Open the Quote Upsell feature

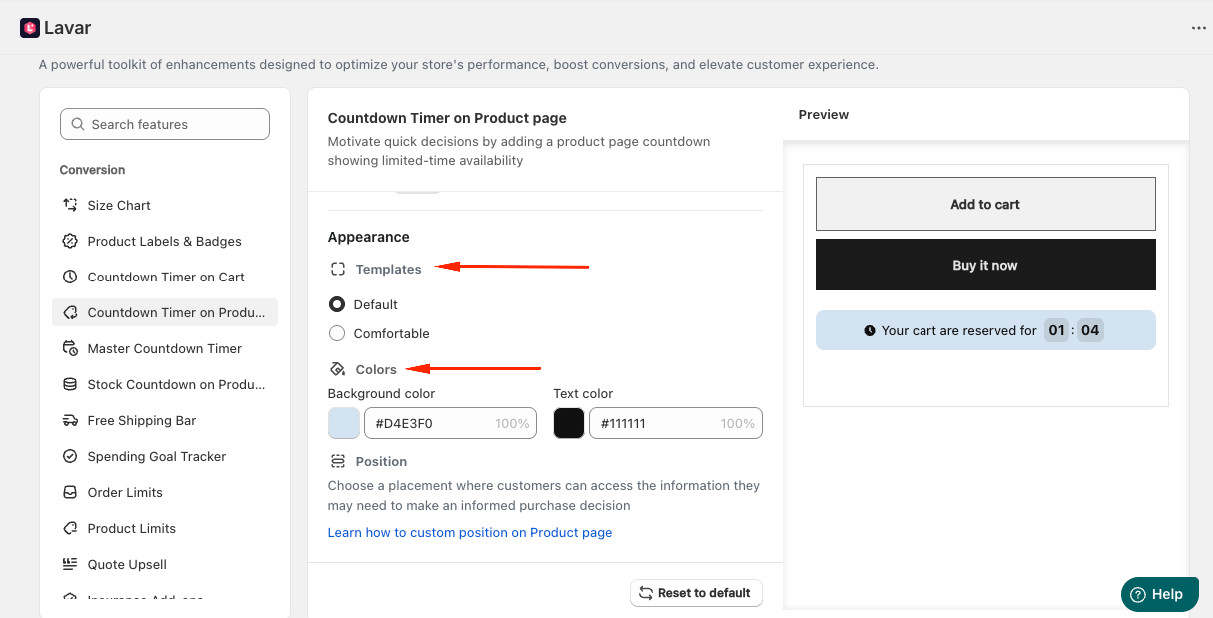click(127, 565)
